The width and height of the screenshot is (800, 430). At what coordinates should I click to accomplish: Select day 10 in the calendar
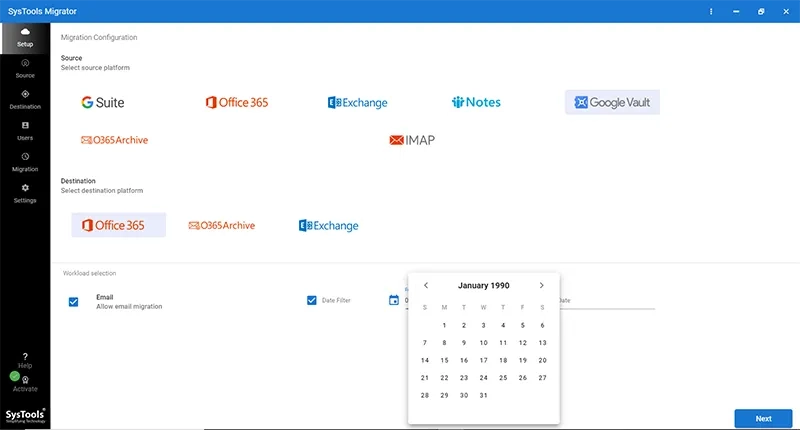(x=483, y=343)
